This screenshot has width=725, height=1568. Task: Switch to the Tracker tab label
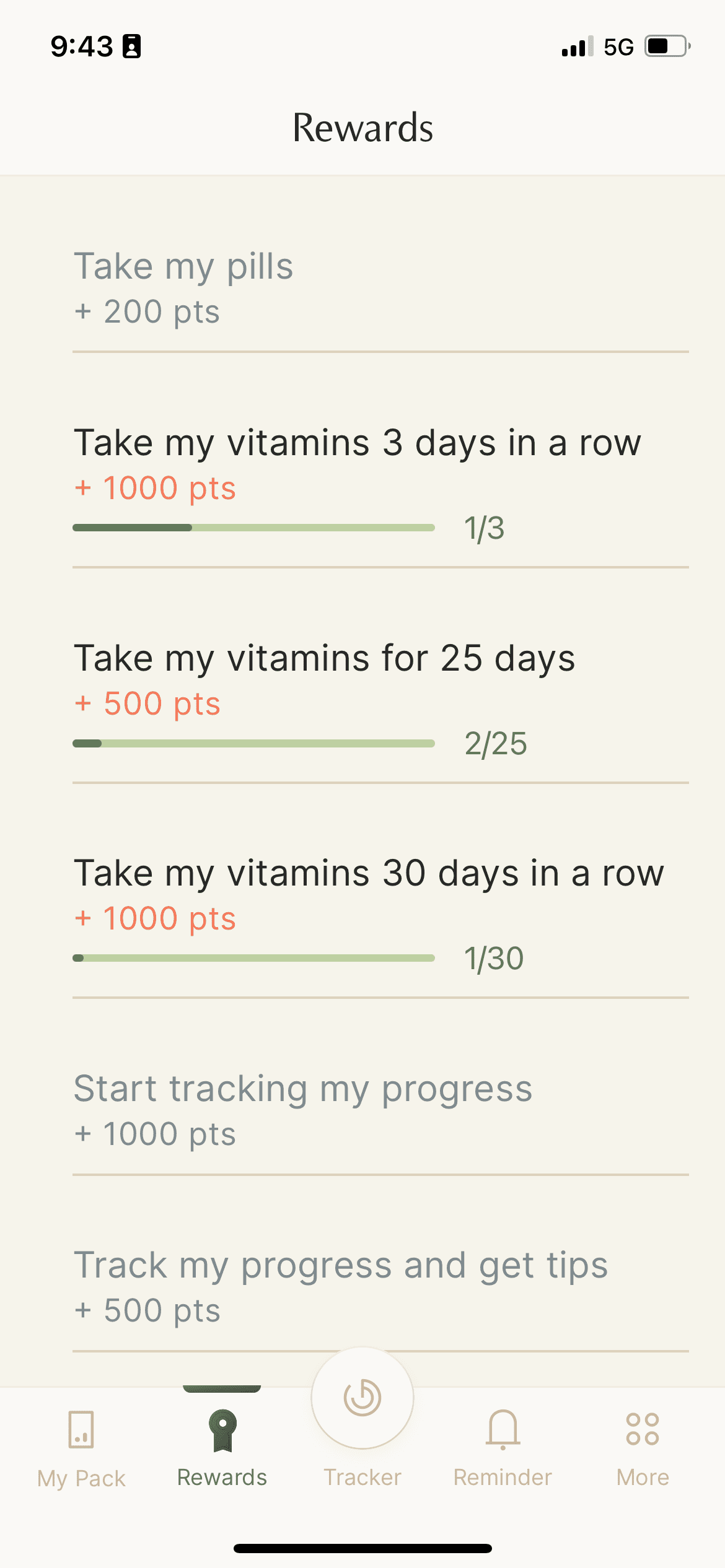point(362,1478)
